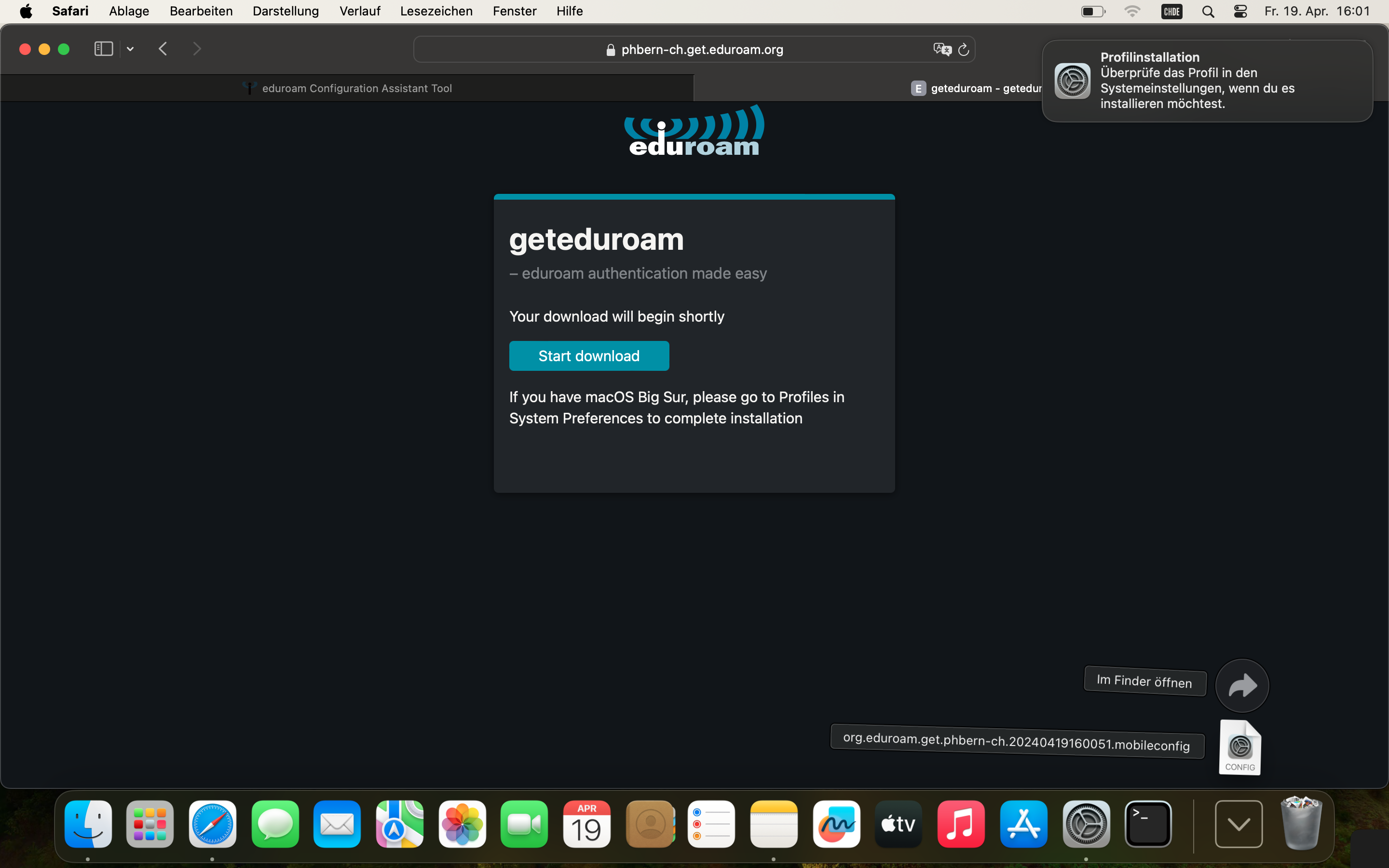
Task: Click the Spotlight search icon
Action: [x=1208, y=12]
